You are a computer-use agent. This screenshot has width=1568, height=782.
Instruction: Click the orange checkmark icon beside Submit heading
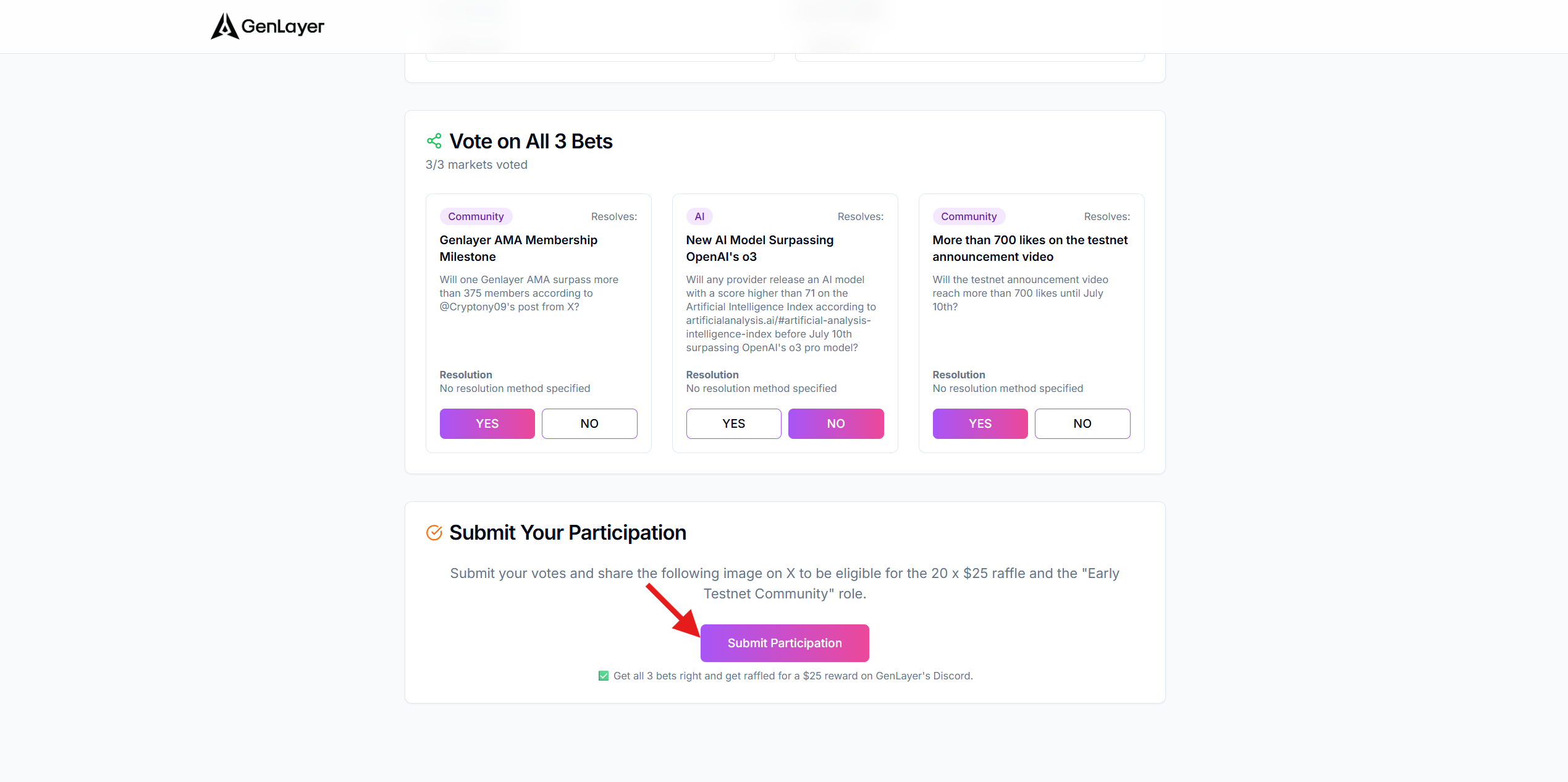434,532
